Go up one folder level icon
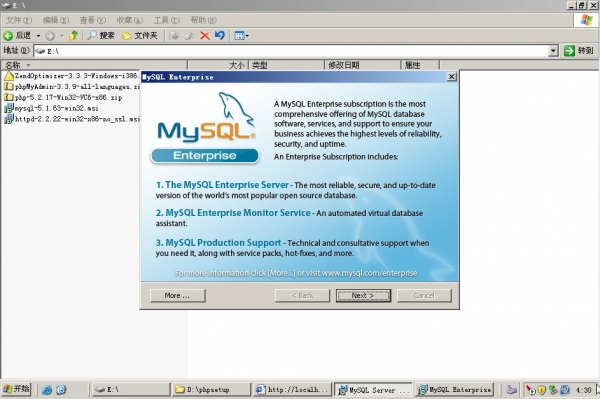The width and height of the screenshot is (600, 399). [73, 36]
